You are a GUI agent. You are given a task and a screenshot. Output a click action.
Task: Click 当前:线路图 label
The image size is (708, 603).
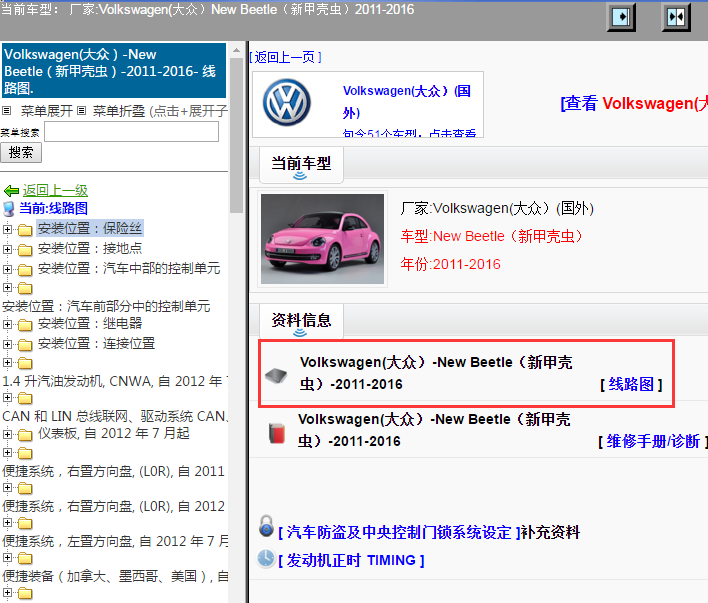53,209
